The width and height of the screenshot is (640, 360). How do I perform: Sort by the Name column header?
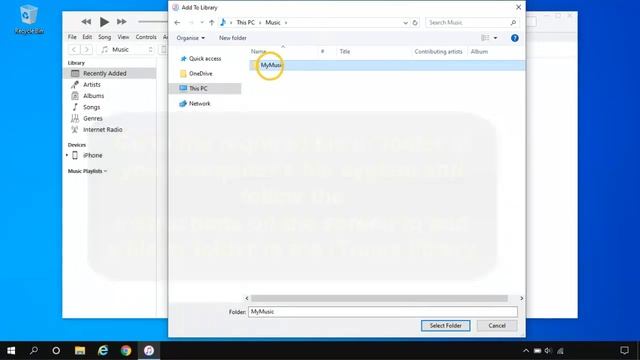pos(258,51)
